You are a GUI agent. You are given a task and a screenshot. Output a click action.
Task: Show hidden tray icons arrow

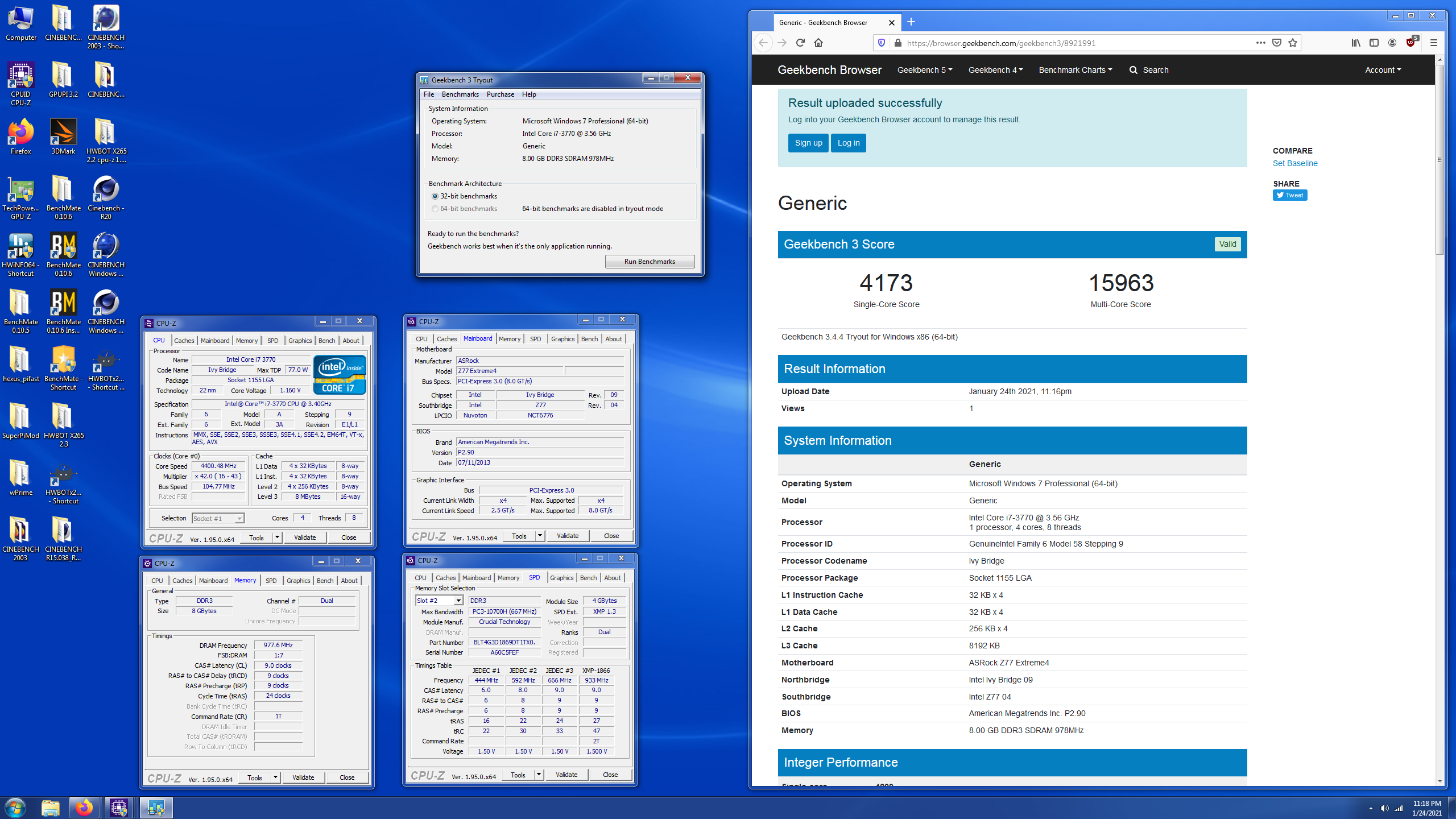(x=1371, y=808)
